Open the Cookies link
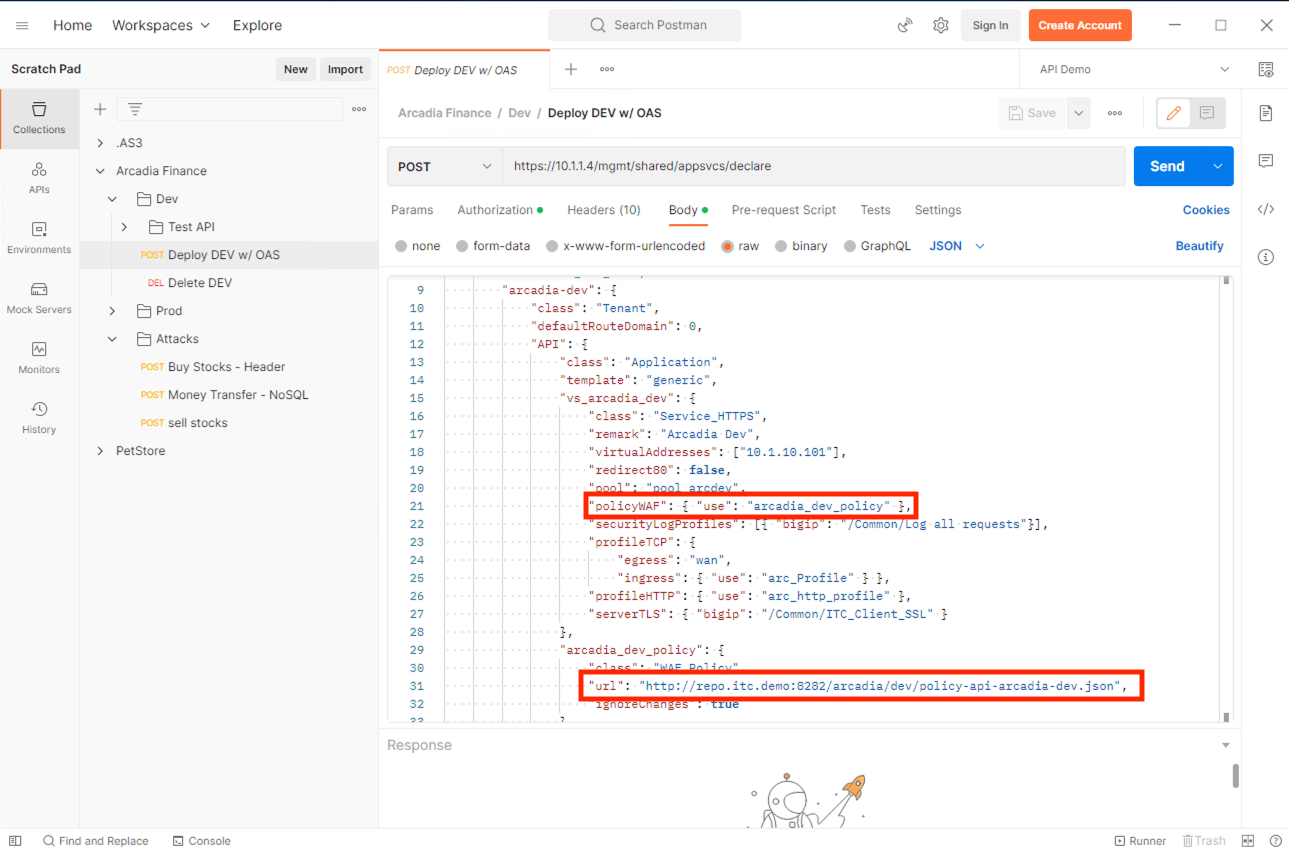 click(x=1206, y=210)
